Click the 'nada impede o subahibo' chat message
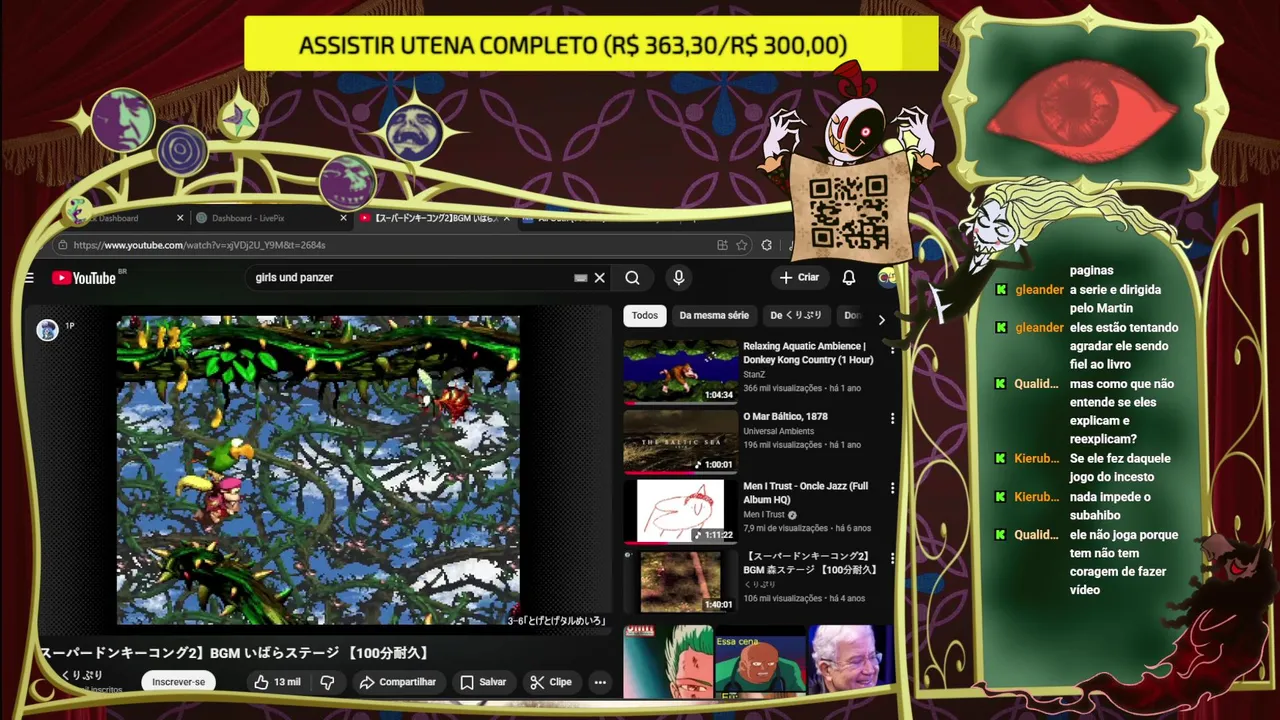The image size is (1280, 720). point(1110,506)
